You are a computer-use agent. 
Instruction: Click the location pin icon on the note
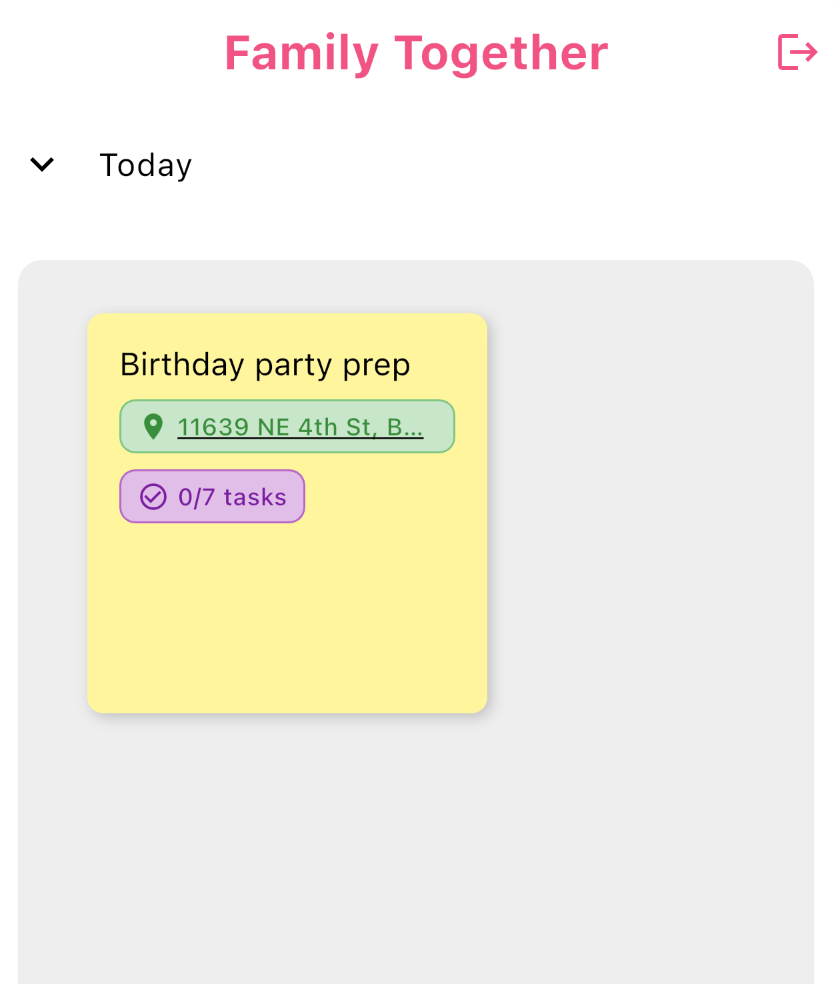tap(153, 427)
